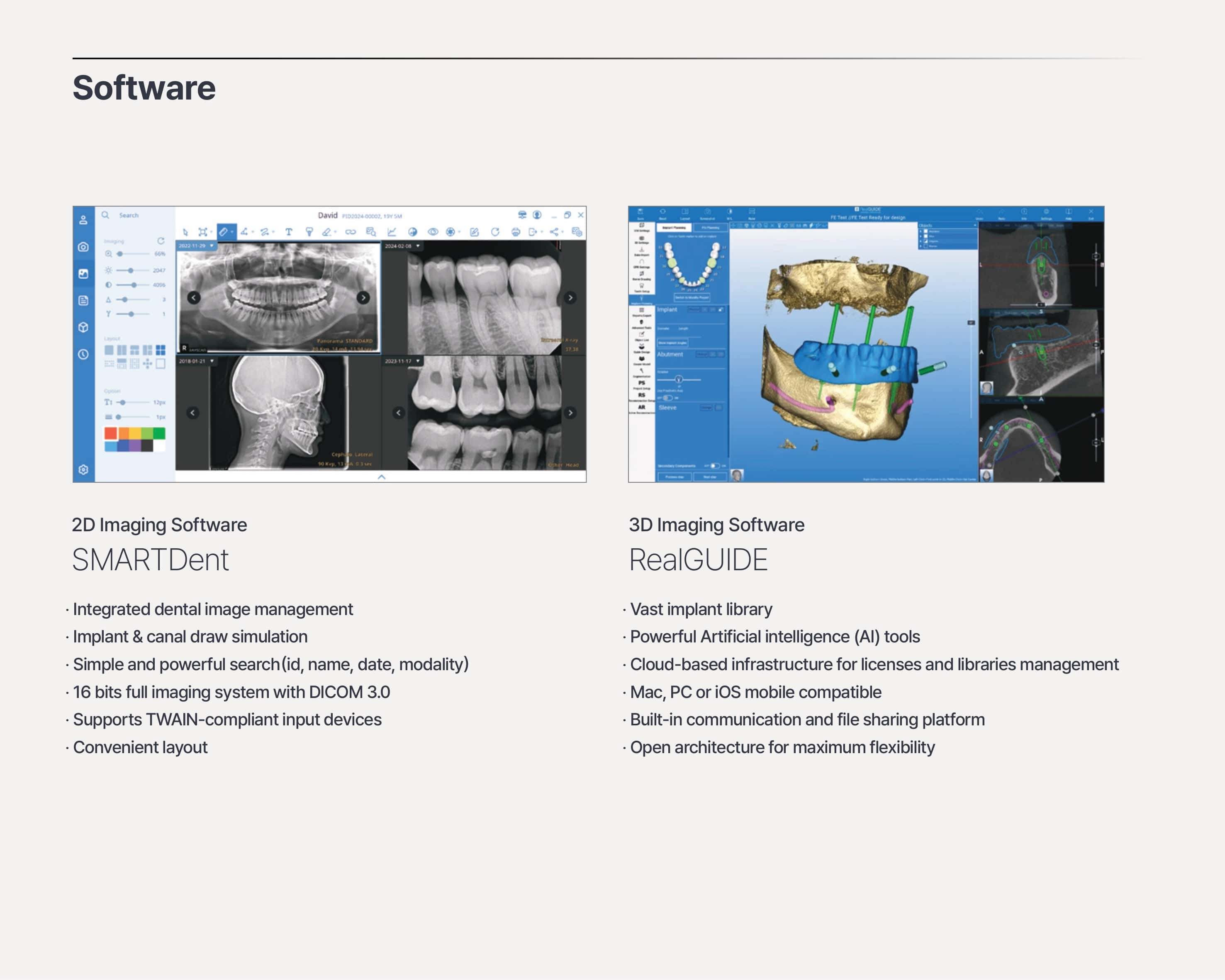Select the implant simulation tool in SMARTDent toolbar
Viewport: 1225px width, 980px height.
309,232
